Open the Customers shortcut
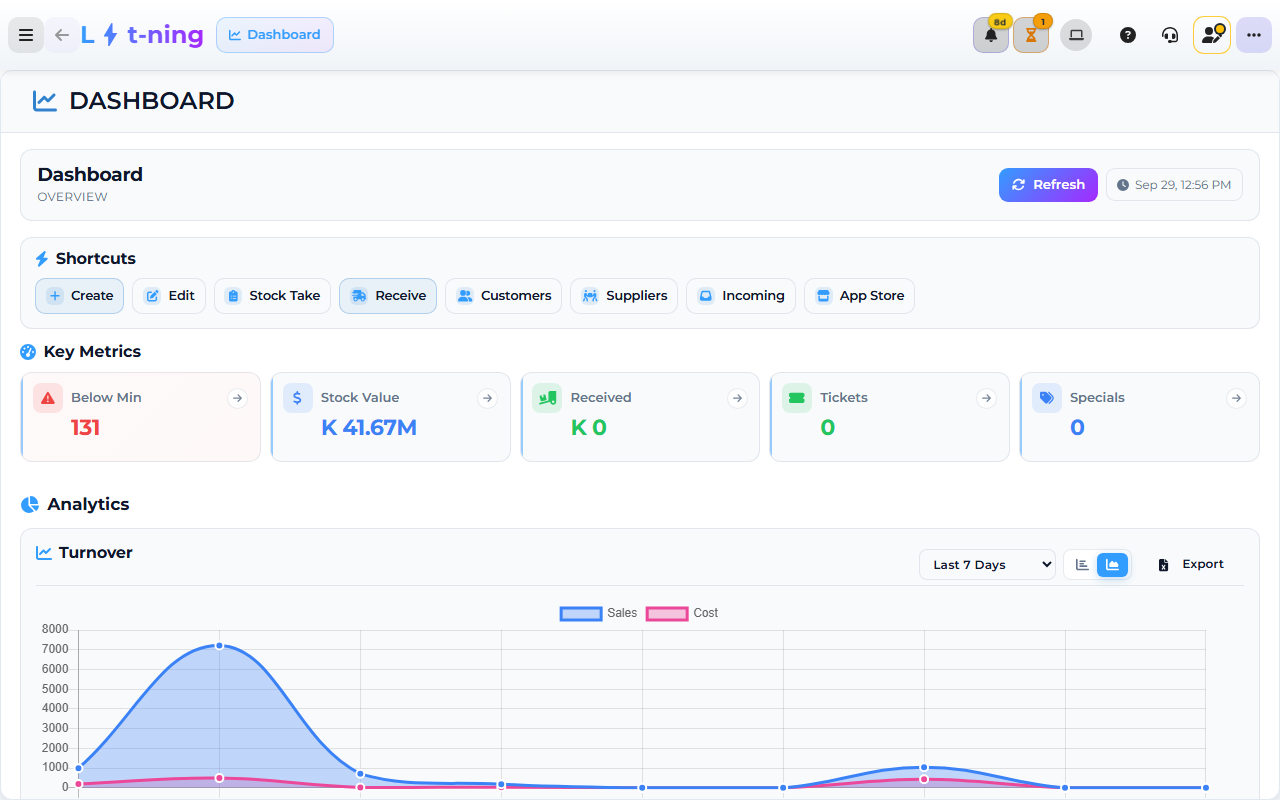The width and height of the screenshot is (1280, 800). pyautogui.click(x=503, y=296)
